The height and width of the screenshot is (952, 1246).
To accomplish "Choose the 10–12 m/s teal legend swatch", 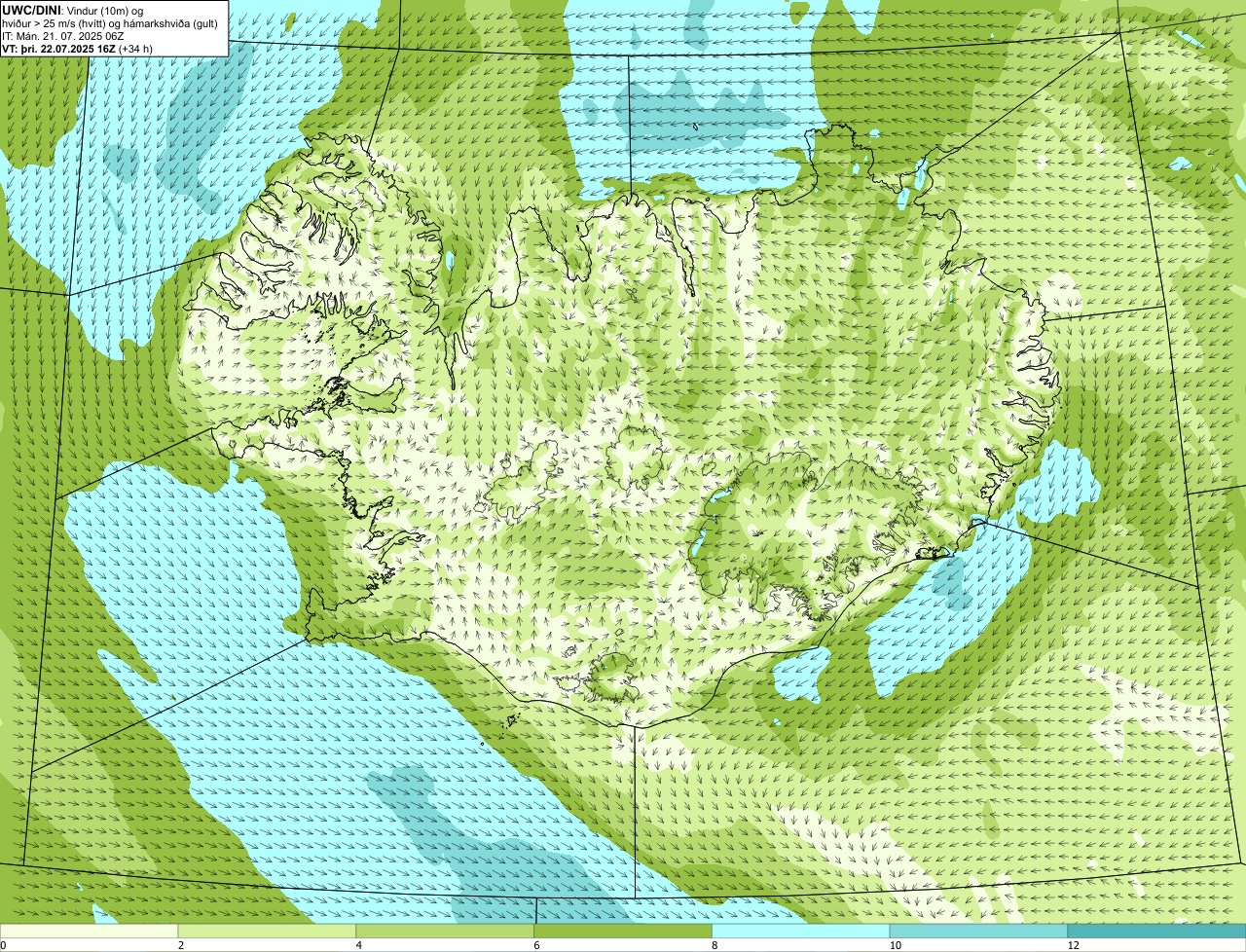I will point(979,932).
